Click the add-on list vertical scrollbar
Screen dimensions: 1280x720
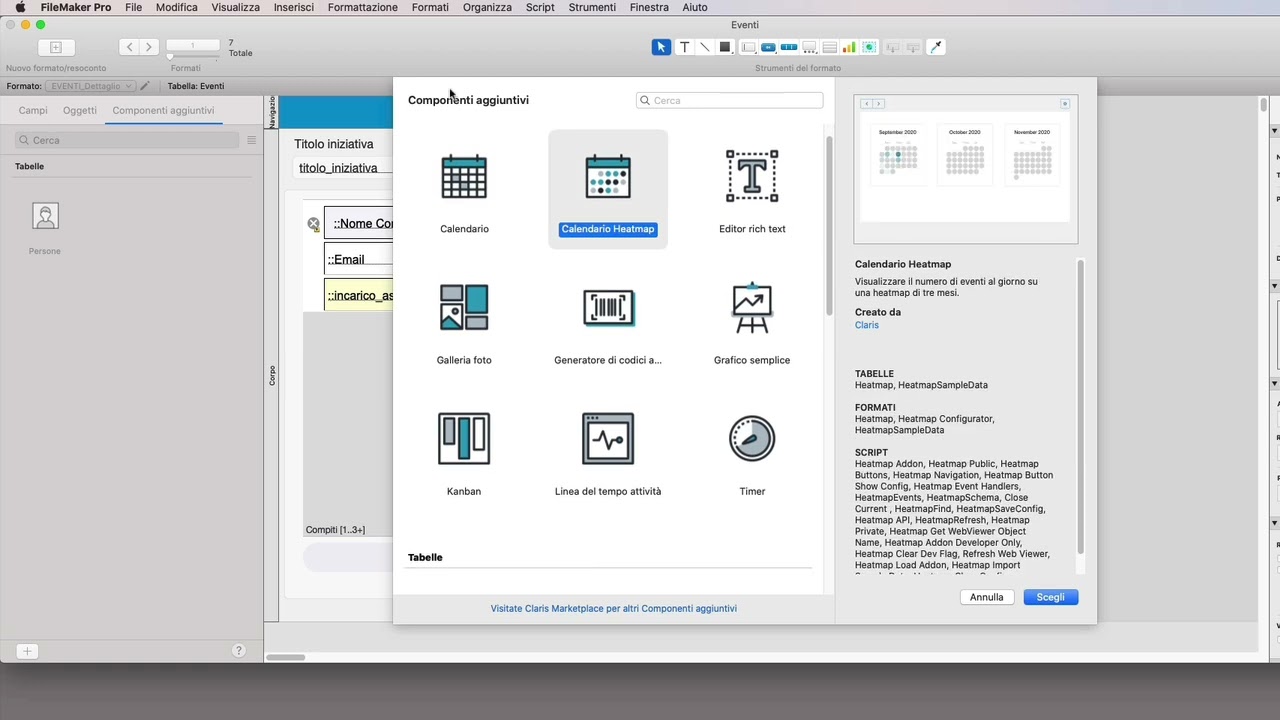pos(828,225)
